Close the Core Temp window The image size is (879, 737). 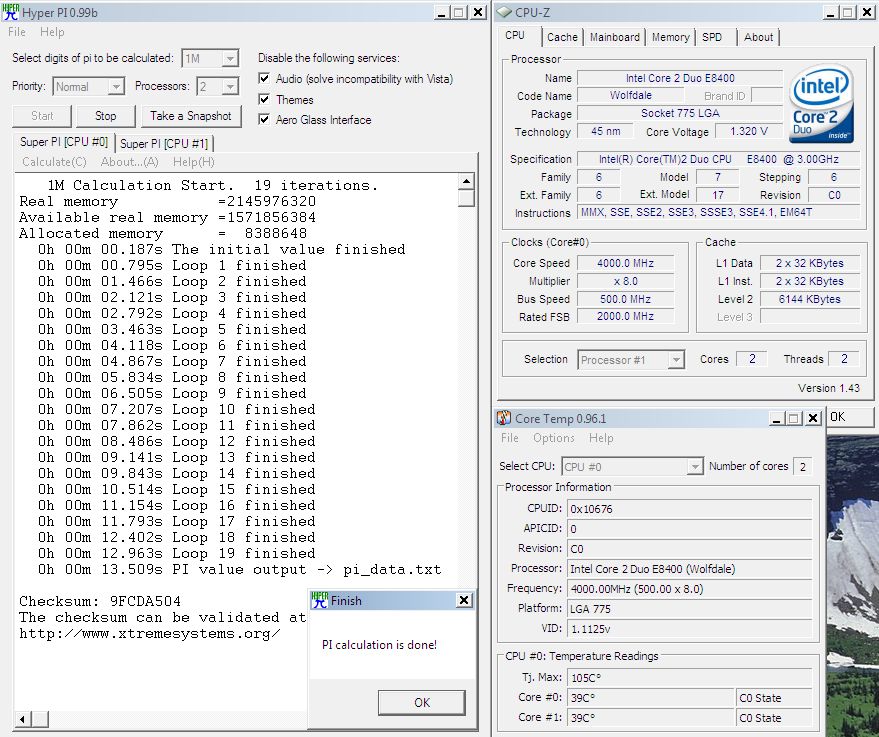point(813,418)
